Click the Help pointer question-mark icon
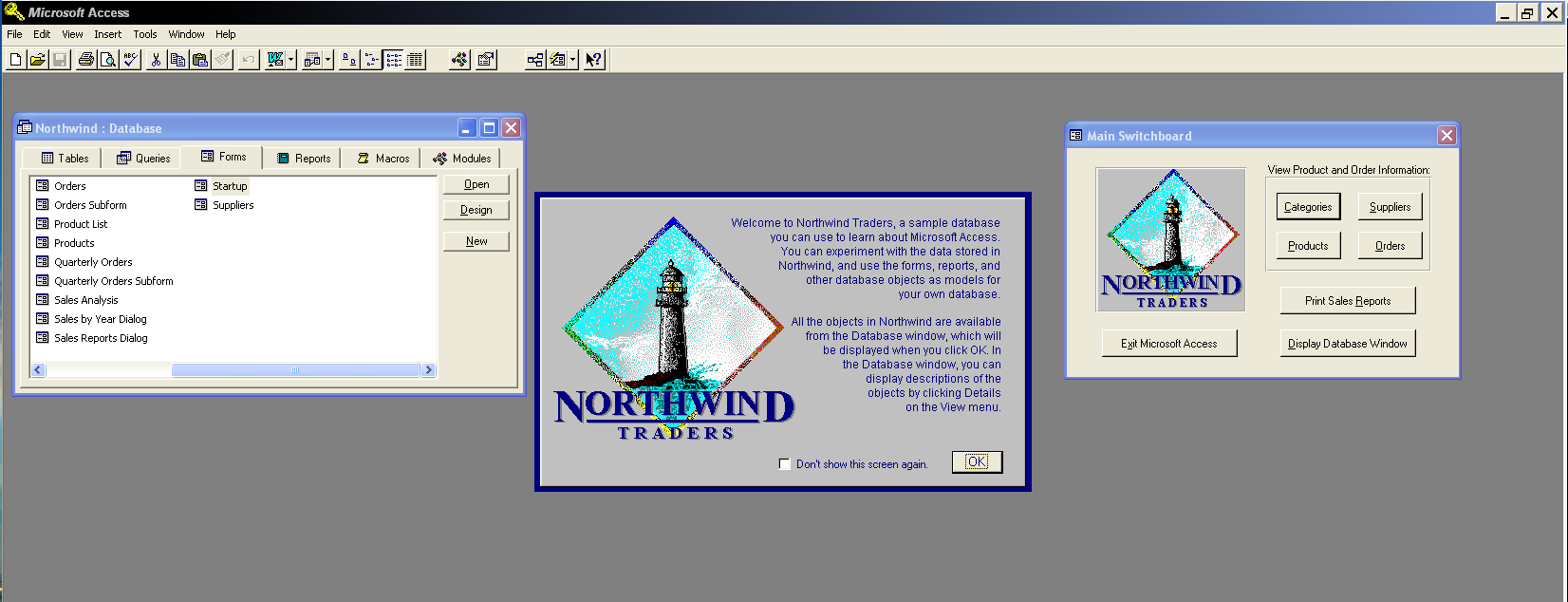The image size is (1568, 602). point(594,60)
